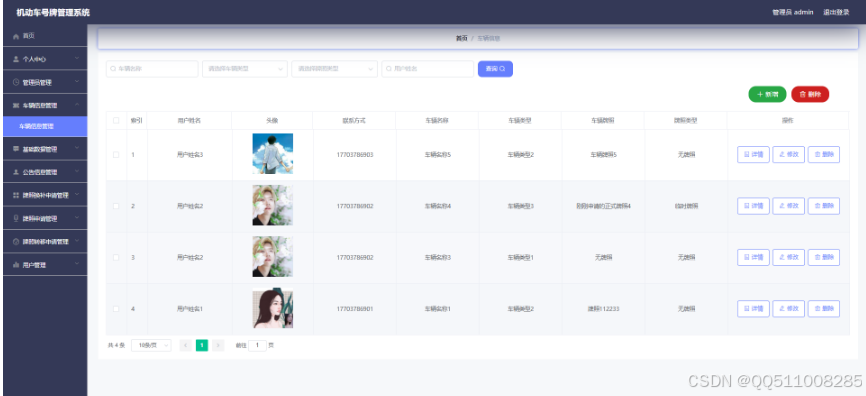This screenshot has width=866, height=396.
Task: Expand the 基础数据管理 menu chevron
Action: click(x=77, y=148)
